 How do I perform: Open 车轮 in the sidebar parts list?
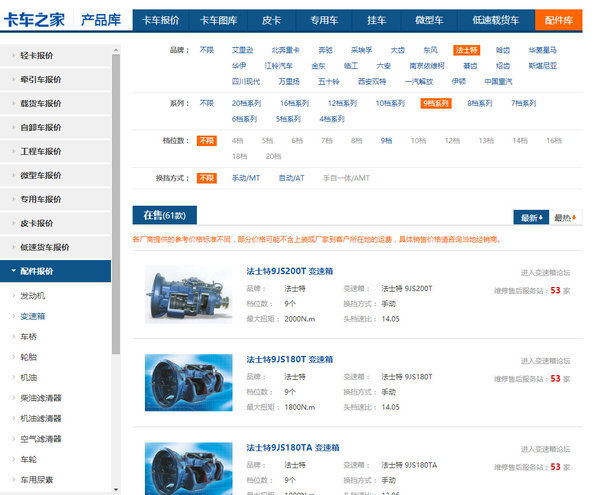point(29,459)
